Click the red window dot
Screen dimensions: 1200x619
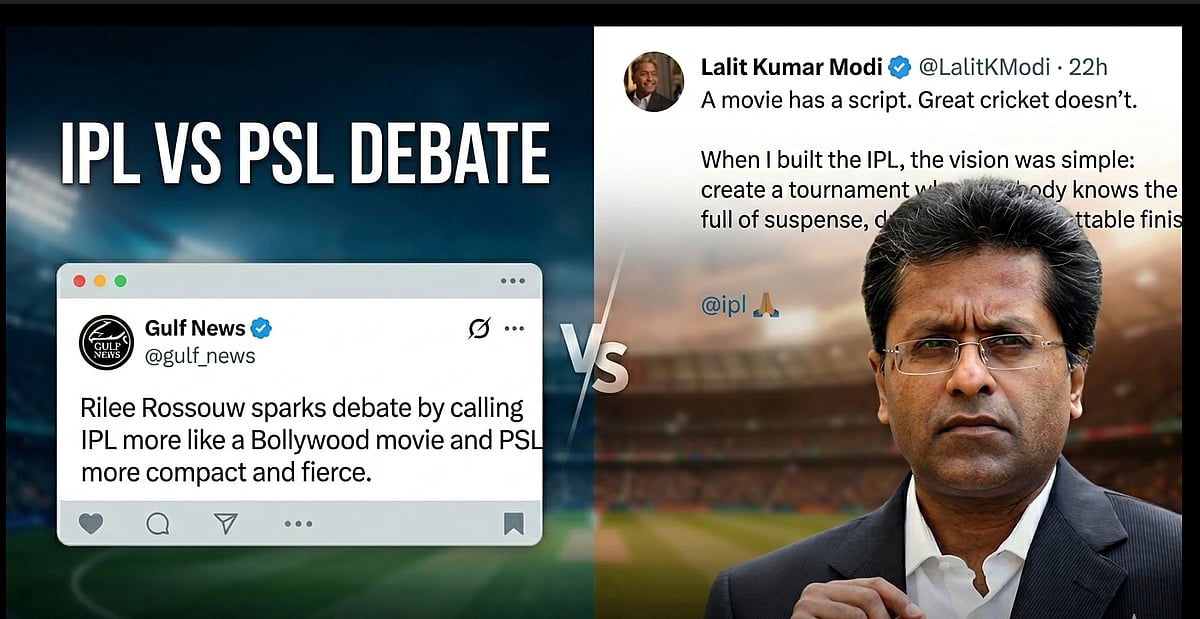pyautogui.click(x=79, y=281)
